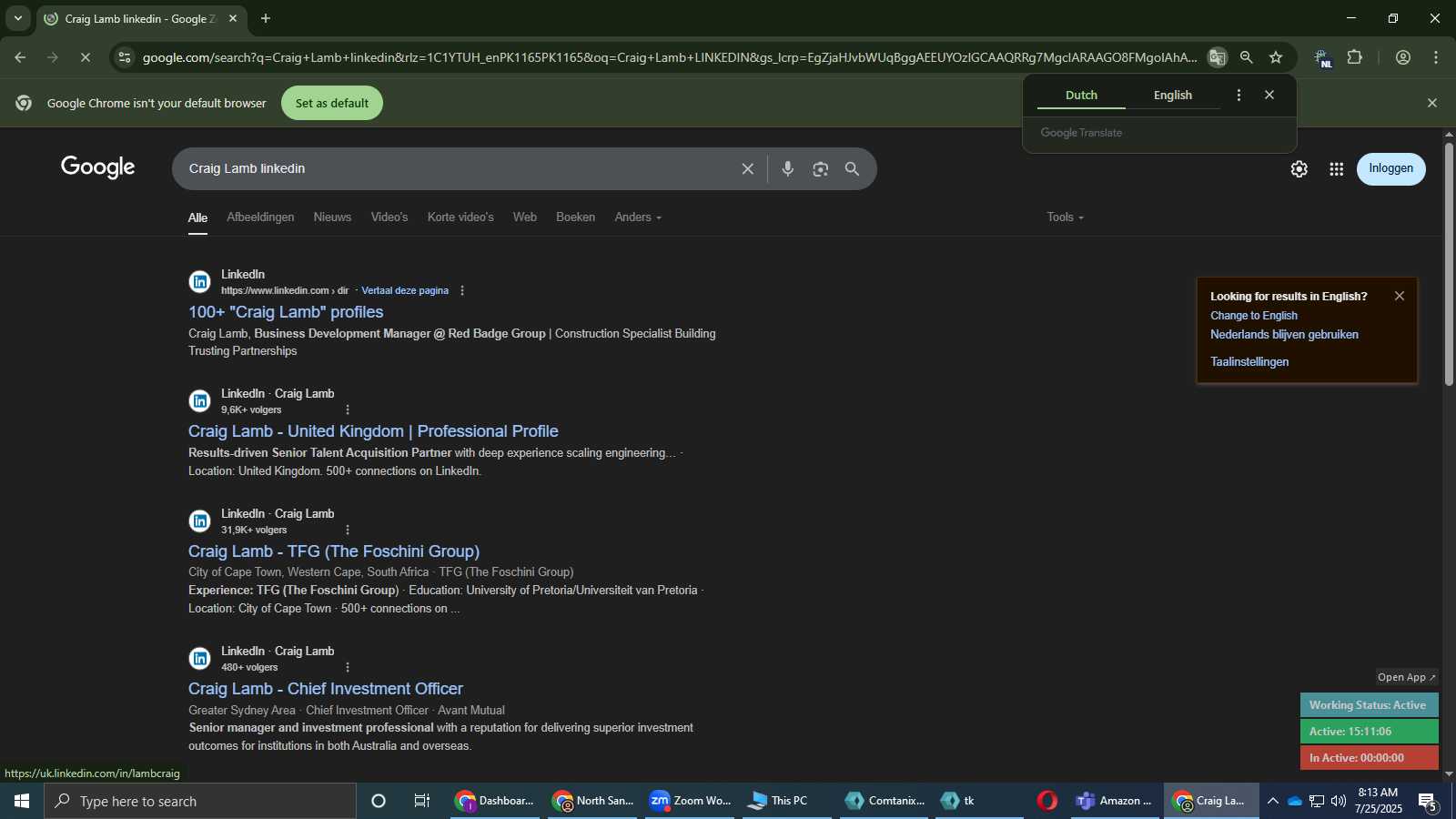Open volume control in system tray
This screenshot has height=819, width=1456.
1339,801
